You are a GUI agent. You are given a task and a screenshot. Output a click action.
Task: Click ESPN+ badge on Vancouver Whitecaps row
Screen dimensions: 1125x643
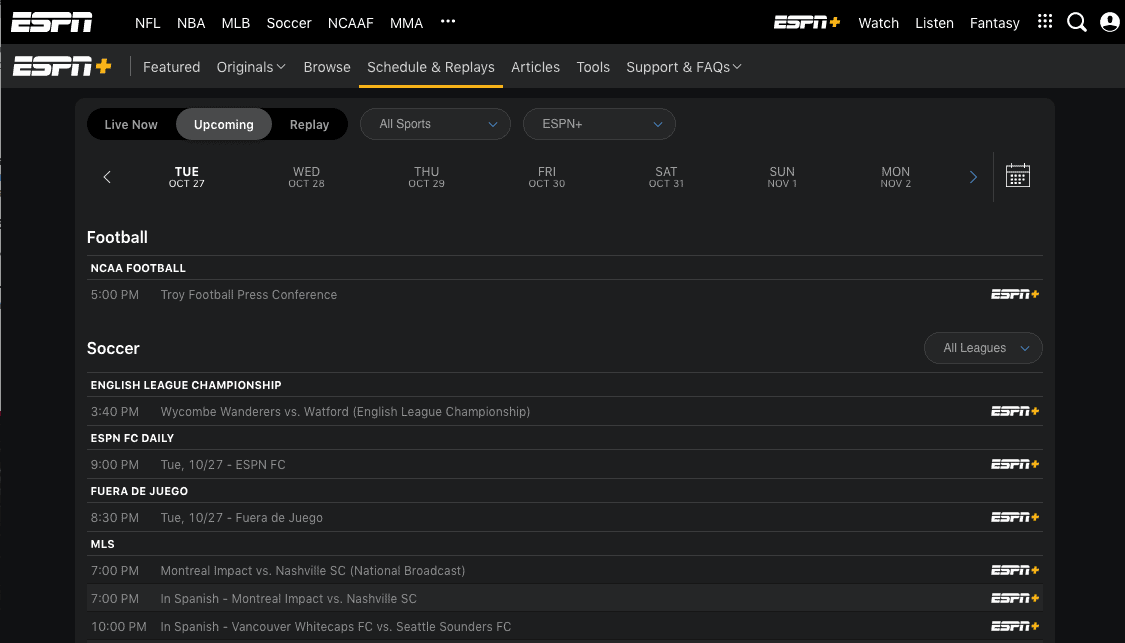[1015, 626]
